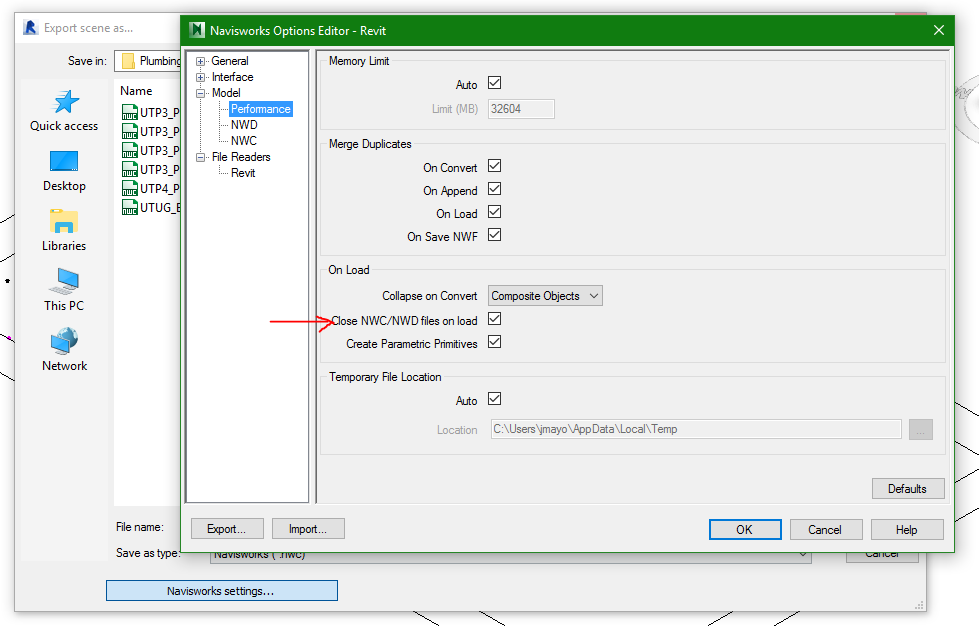979x626 pixels.
Task: Select first UTP3_P nwc file icon
Action: [129, 112]
